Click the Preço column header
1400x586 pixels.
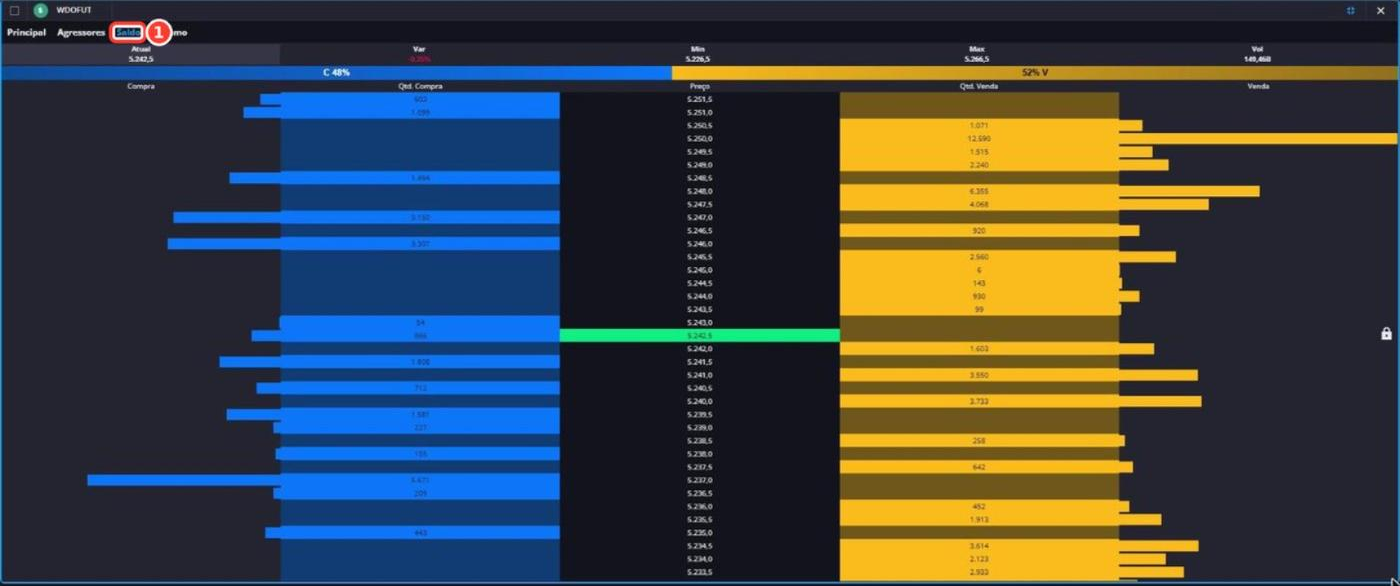(700, 87)
